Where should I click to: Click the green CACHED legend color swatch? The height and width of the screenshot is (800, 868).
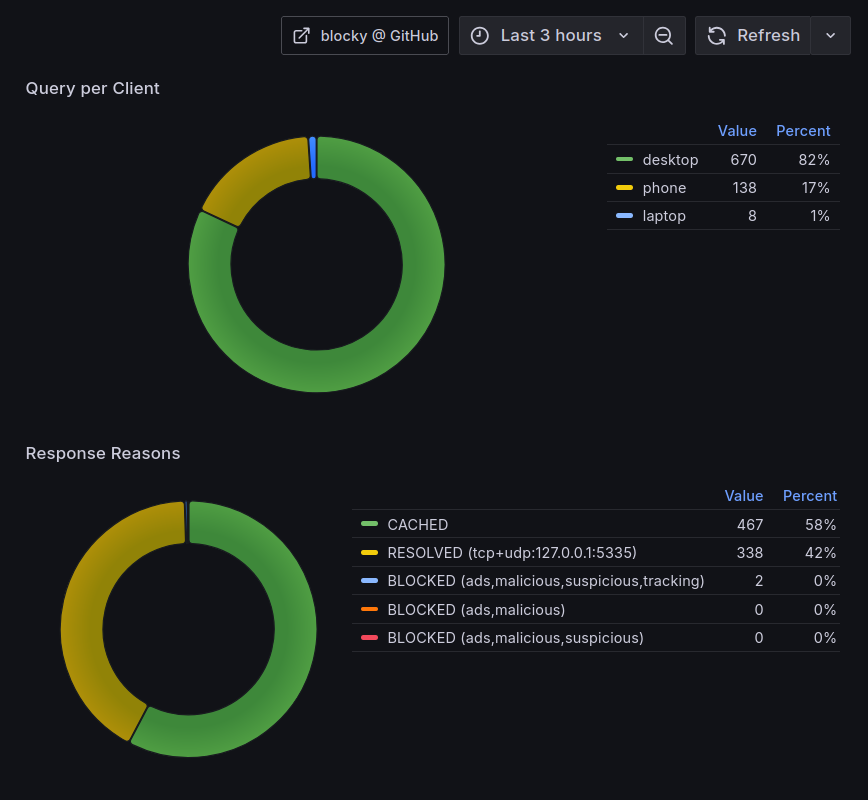pos(370,525)
